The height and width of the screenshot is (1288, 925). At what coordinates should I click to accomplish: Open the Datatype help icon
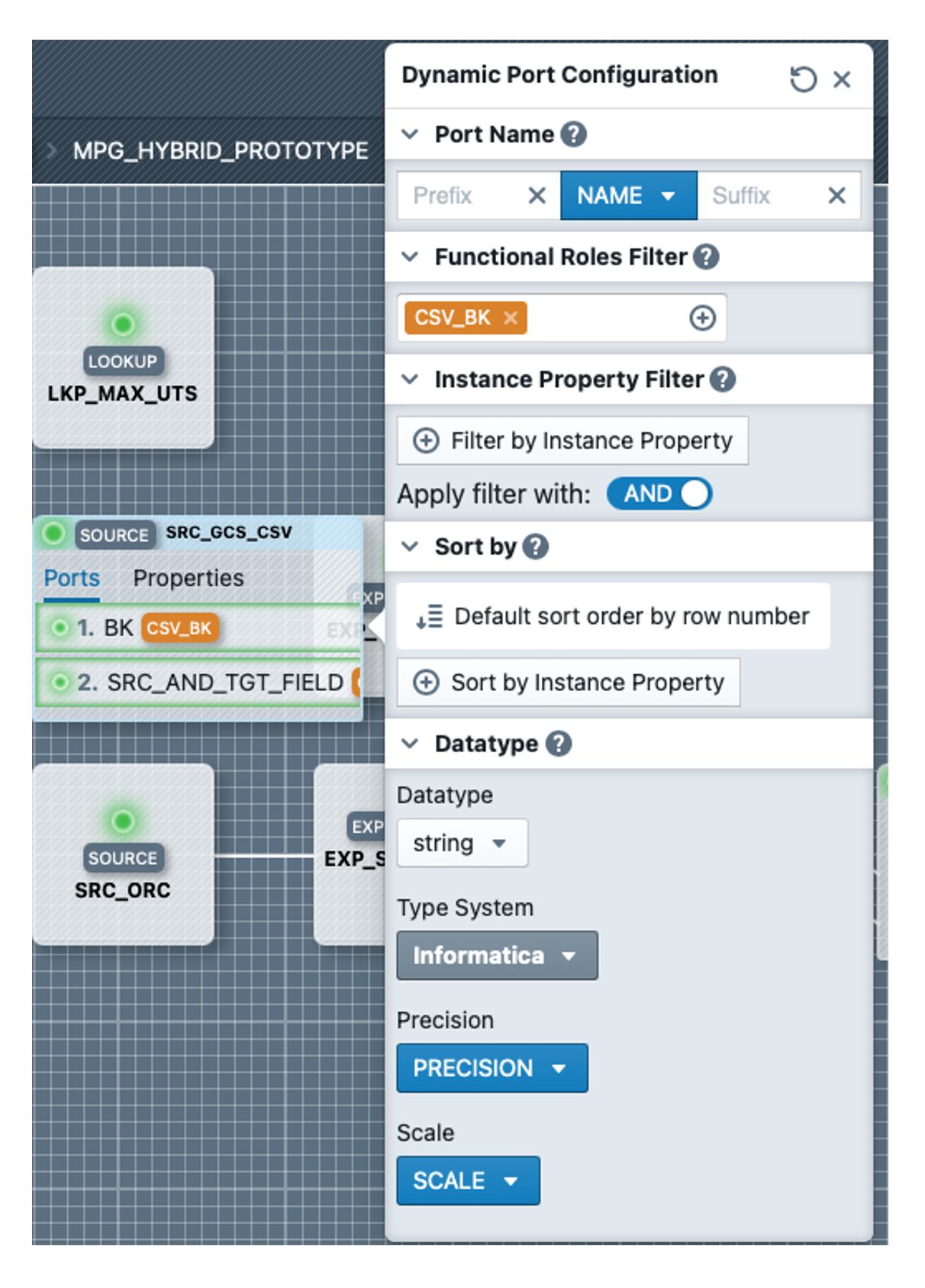pyautogui.click(x=559, y=744)
